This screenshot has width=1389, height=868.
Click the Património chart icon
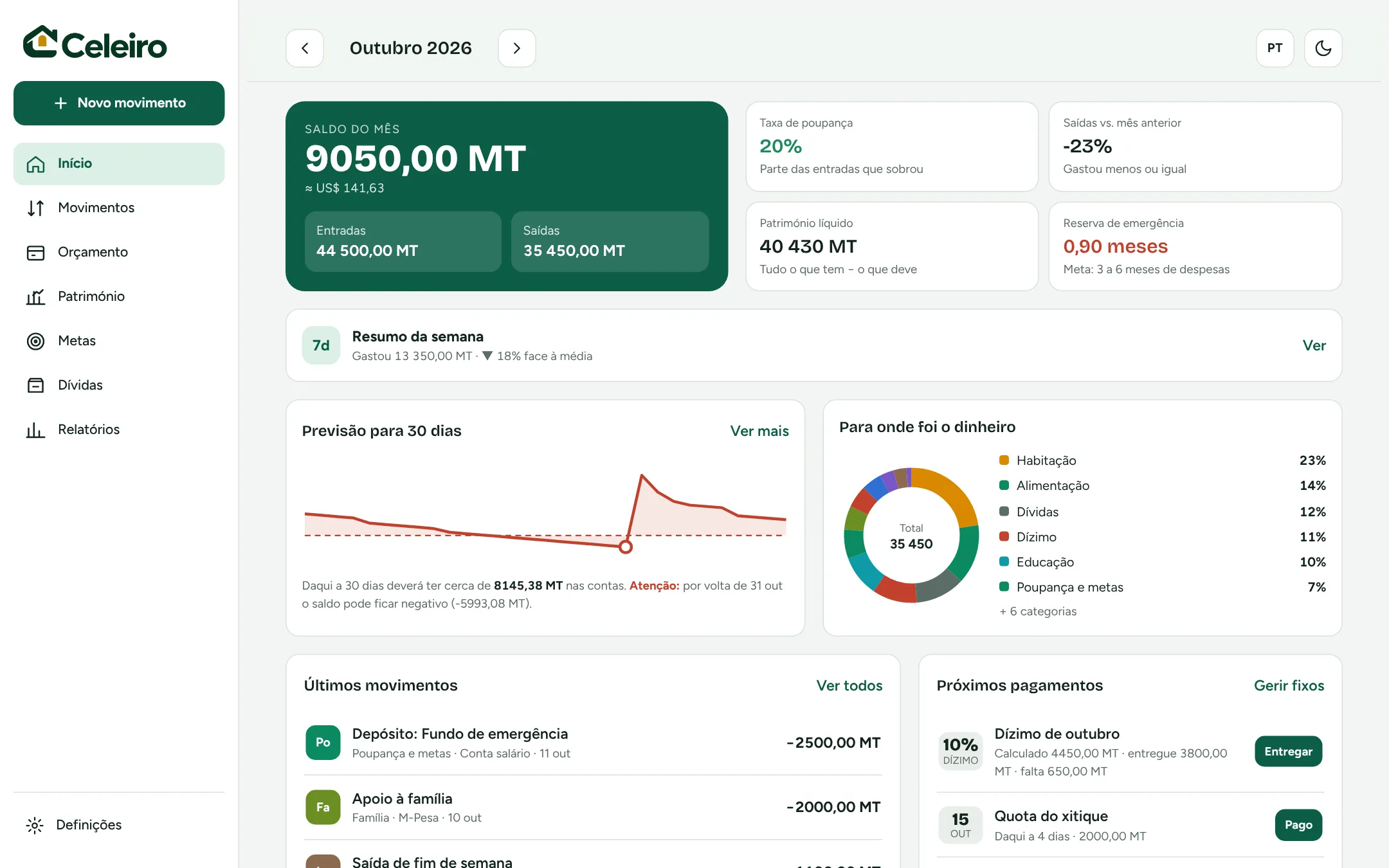pyautogui.click(x=35, y=296)
